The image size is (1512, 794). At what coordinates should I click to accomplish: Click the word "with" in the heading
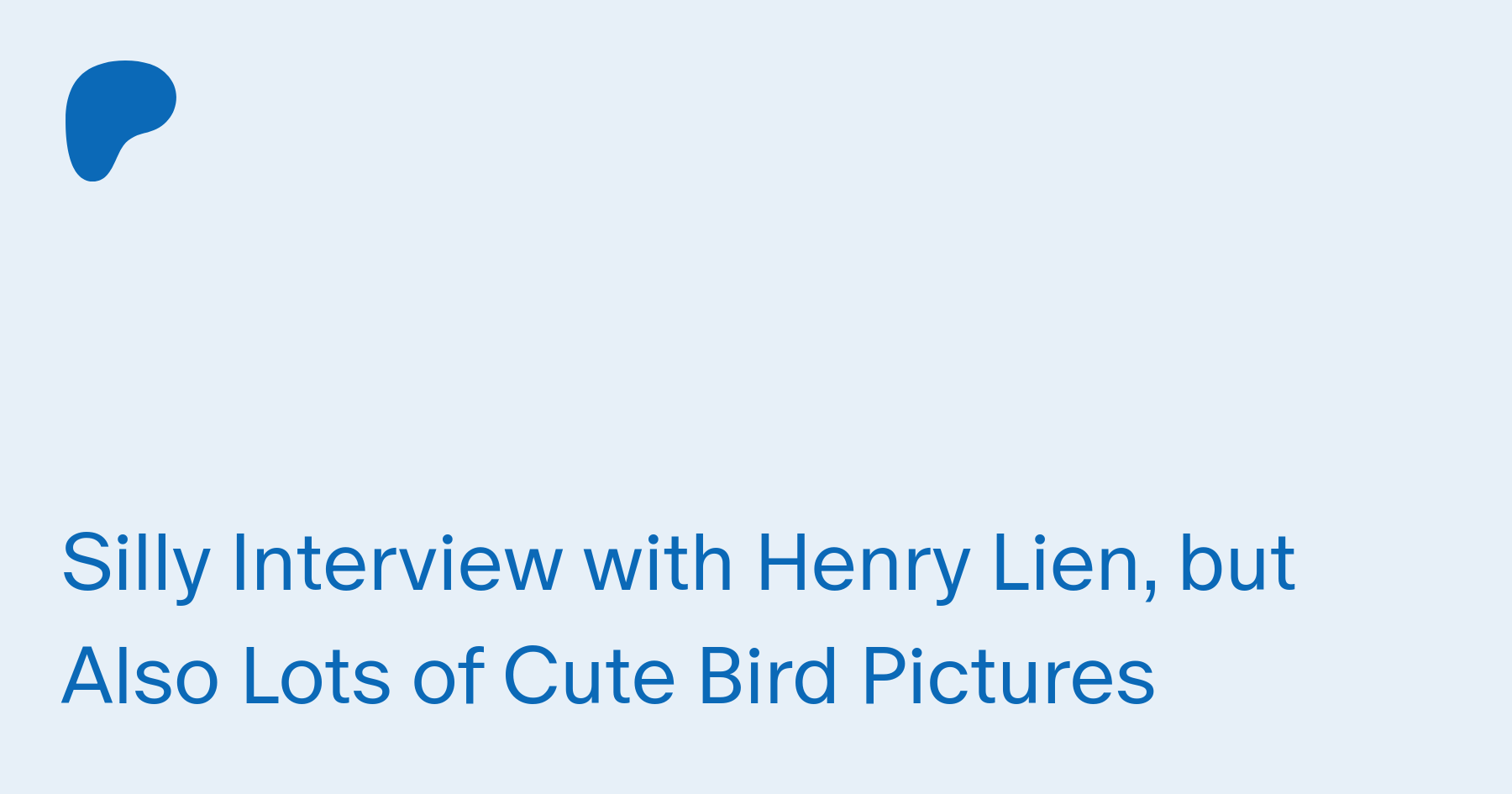click(658, 563)
